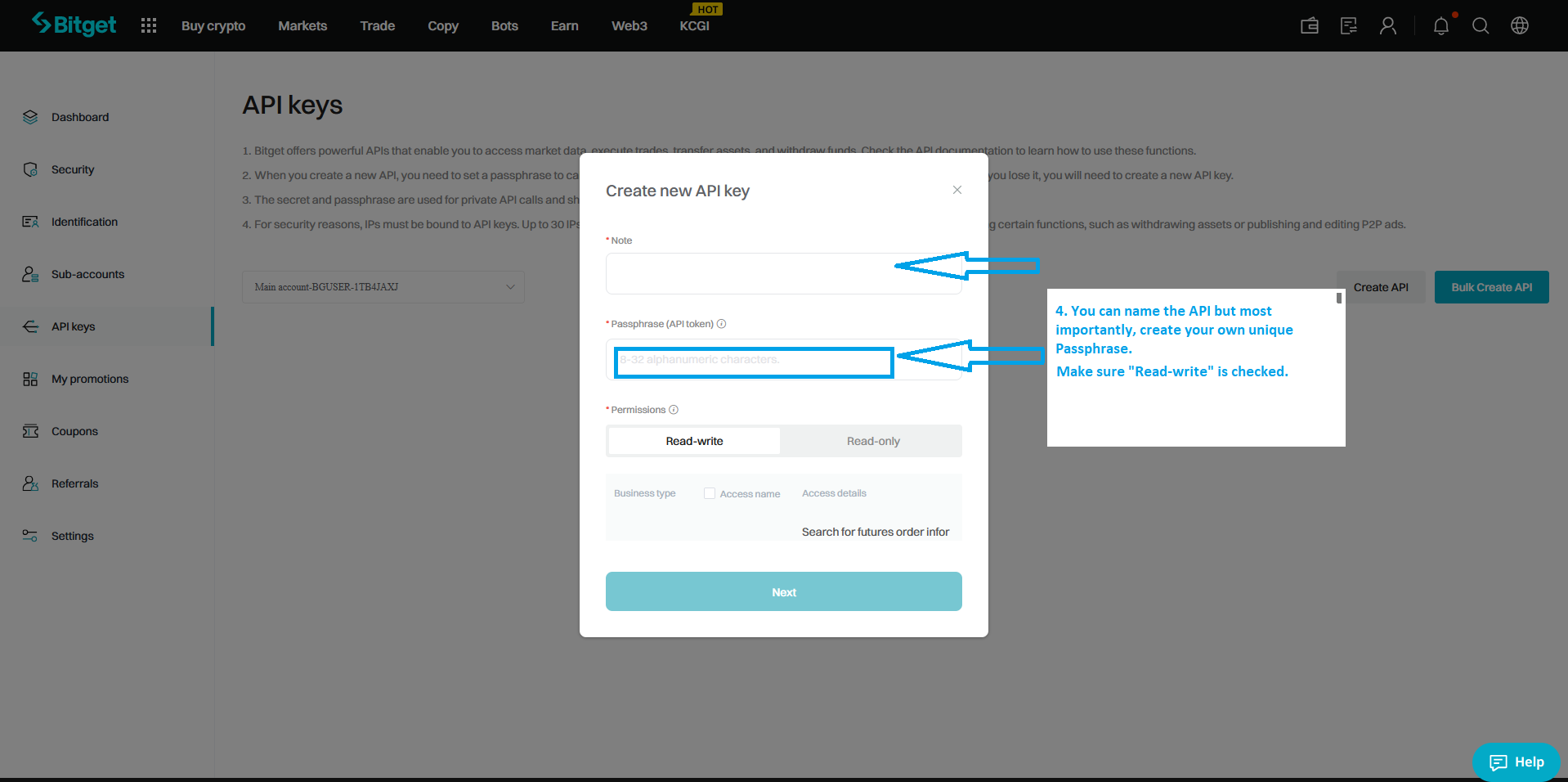
Task: Close the Create new API key dialog
Action: point(957,190)
